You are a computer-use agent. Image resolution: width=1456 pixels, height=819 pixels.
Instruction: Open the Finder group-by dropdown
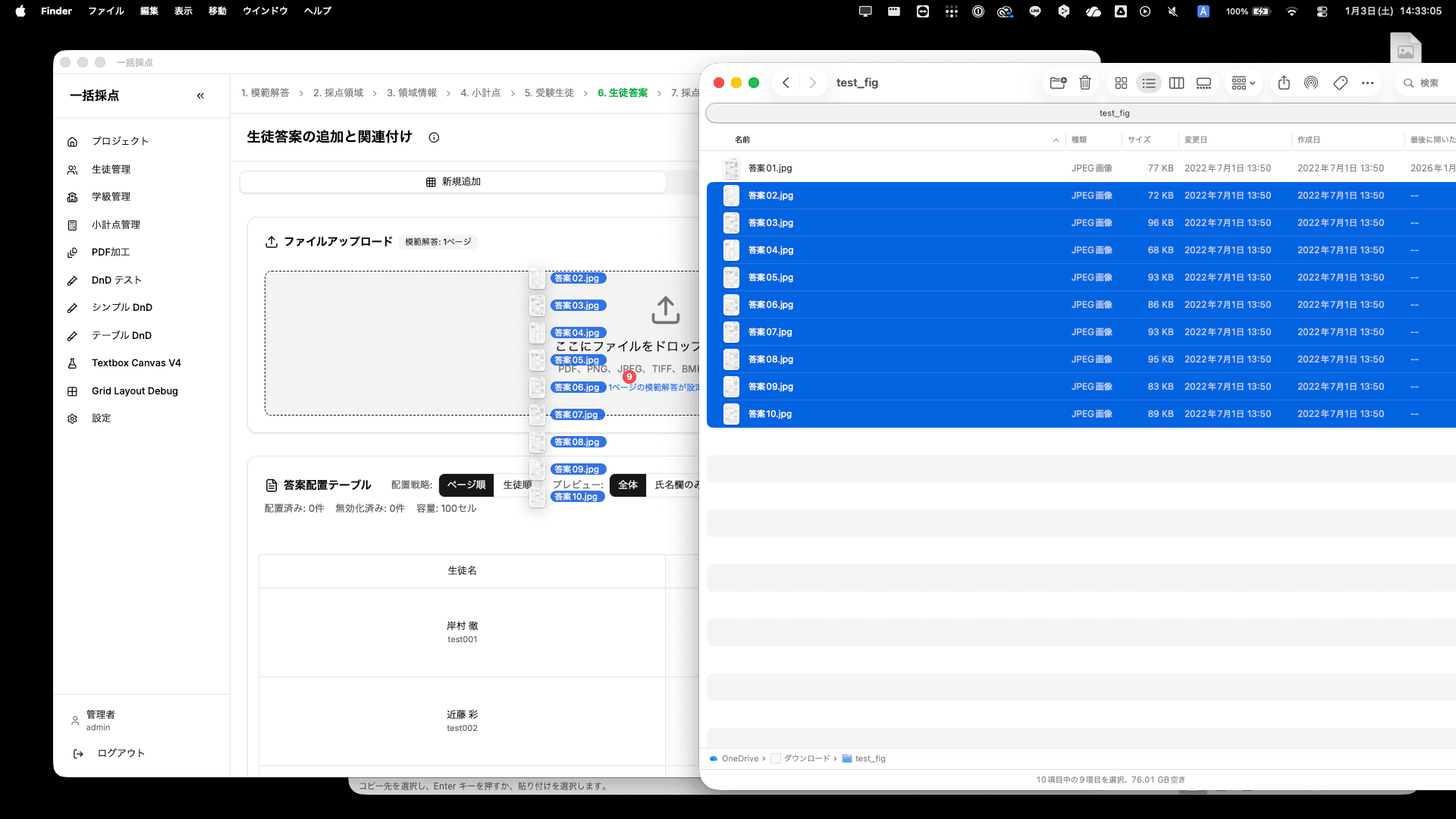[1243, 83]
